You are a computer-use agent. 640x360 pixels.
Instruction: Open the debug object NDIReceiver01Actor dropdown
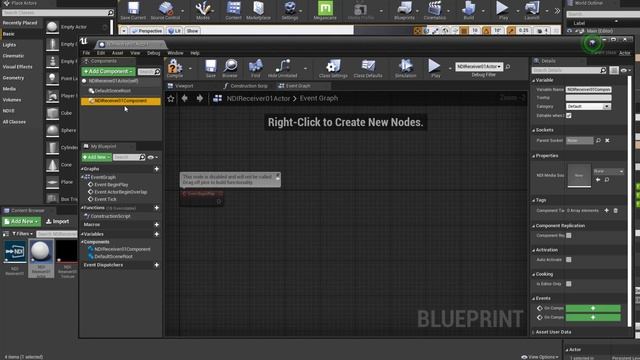point(479,67)
